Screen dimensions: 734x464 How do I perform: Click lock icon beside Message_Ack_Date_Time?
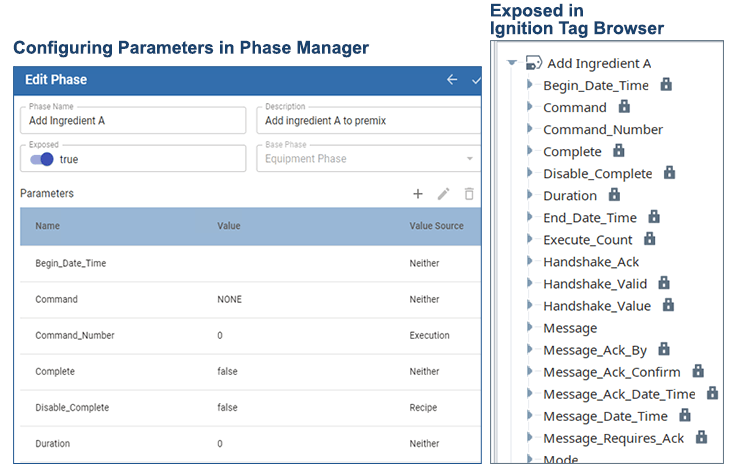tap(712, 394)
